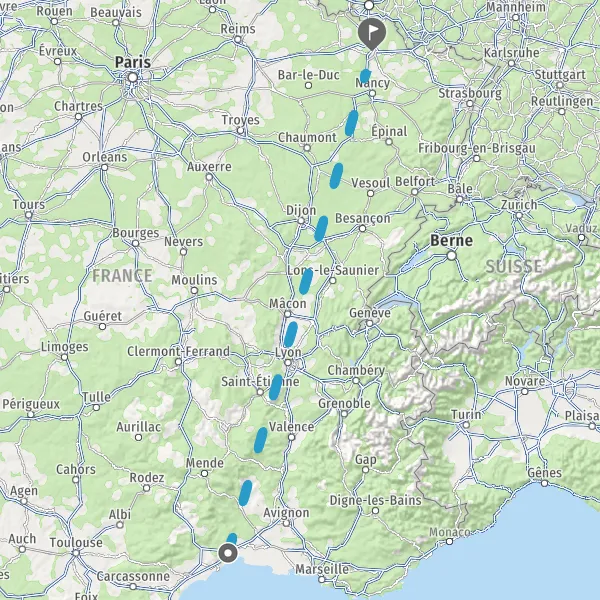
Task: Click the SUISSE country label
Action: pyautogui.click(x=514, y=266)
